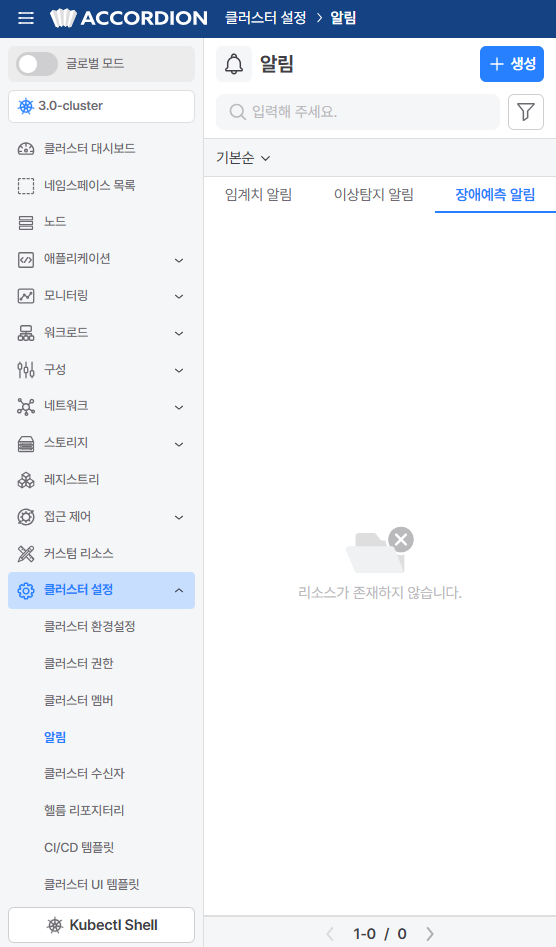
Task: Open the 클러스터 설정 breadcrumb link
Action: click(x=266, y=18)
